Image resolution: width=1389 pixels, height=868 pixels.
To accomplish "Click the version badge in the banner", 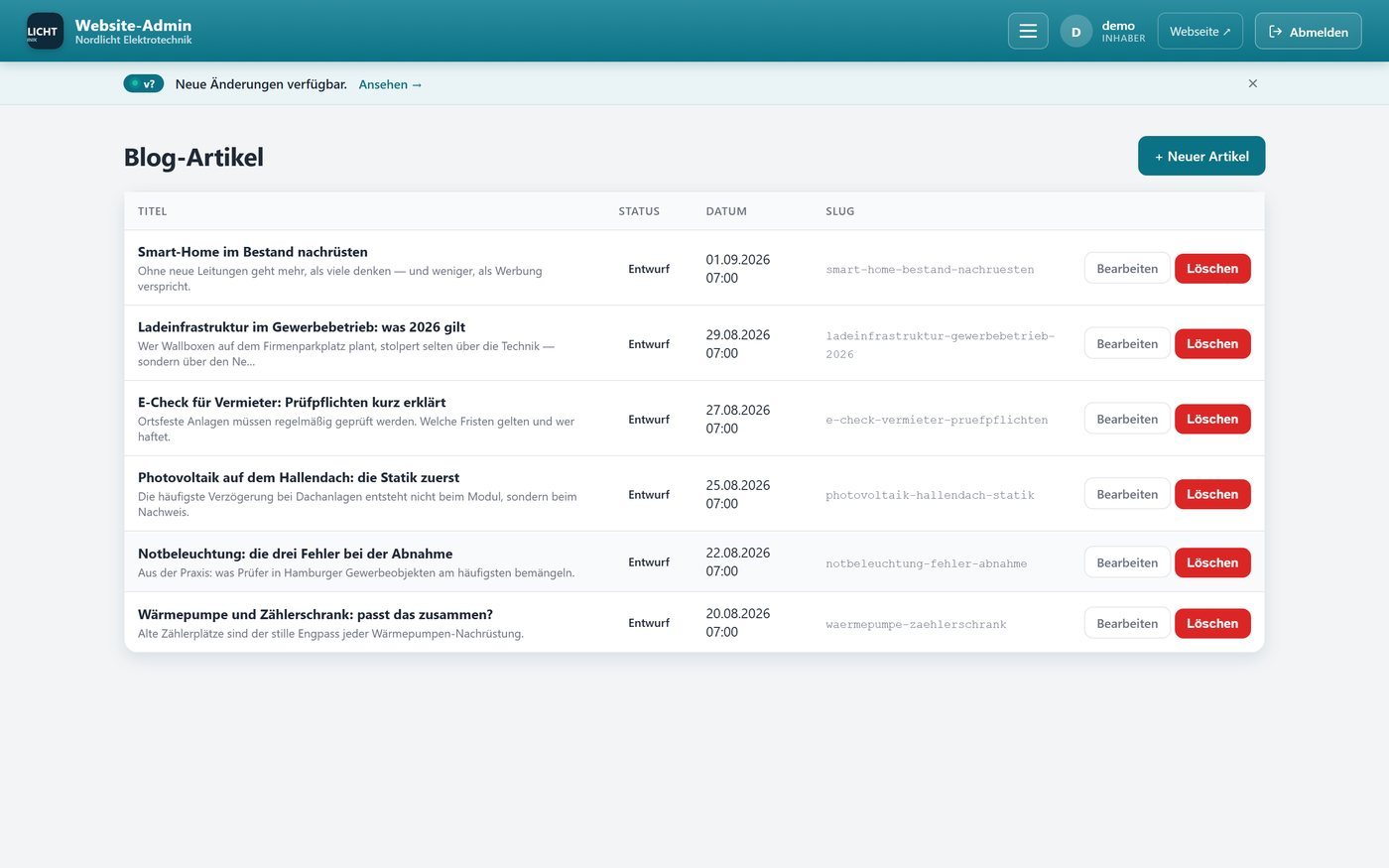I will coord(144,84).
